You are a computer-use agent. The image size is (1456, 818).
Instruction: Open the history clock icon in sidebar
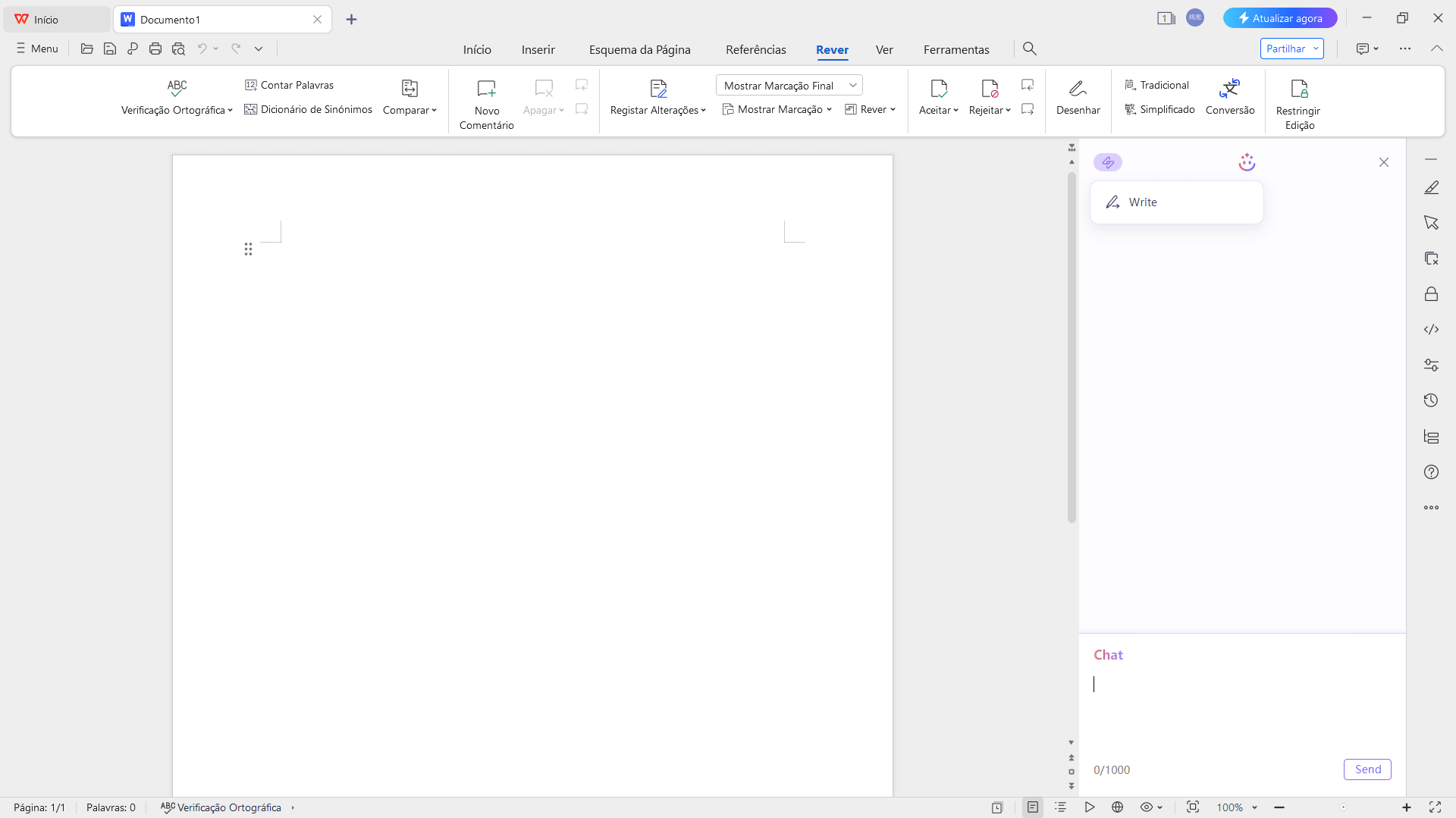coord(1431,400)
